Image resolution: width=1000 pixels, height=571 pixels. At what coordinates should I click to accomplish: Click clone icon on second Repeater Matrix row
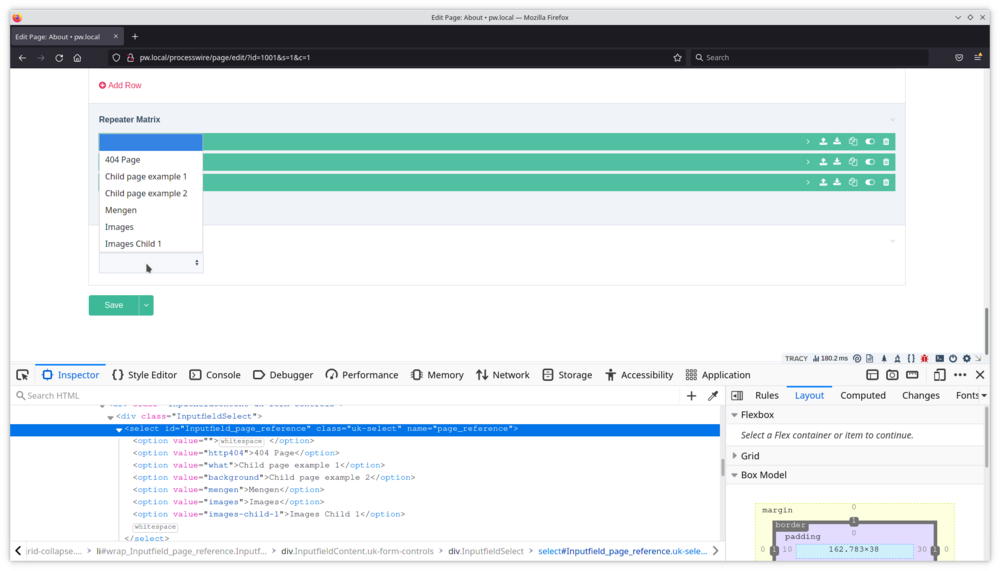click(x=853, y=162)
